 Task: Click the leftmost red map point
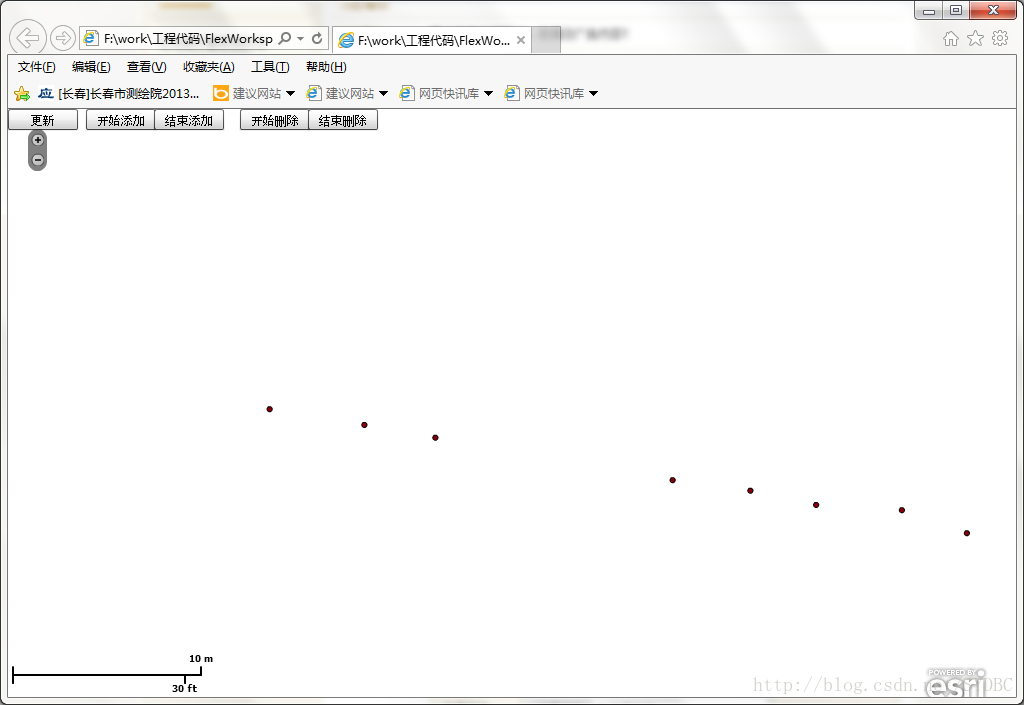point(270,409)
